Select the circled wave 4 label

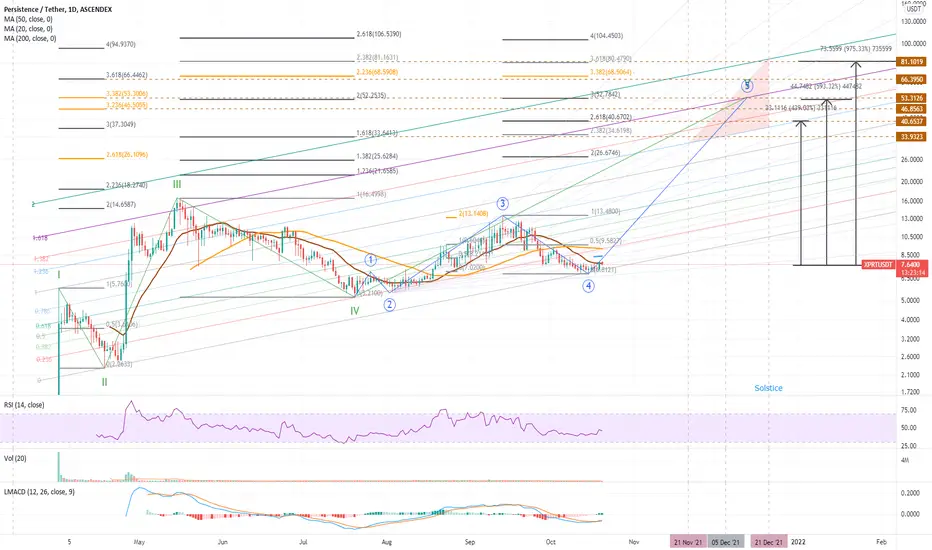tap(588, 286)
